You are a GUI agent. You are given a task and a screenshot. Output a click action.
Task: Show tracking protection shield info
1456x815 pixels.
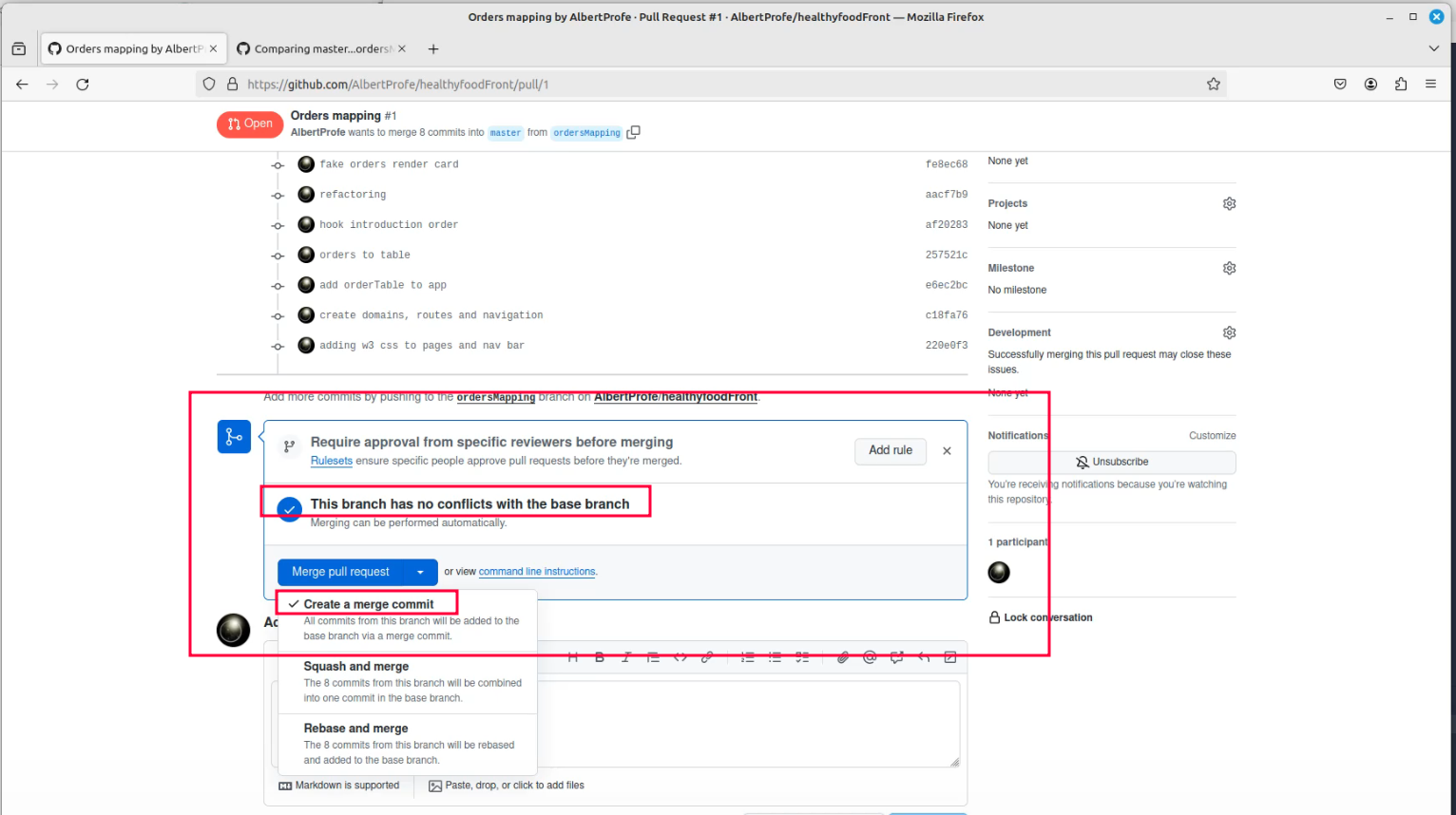pyautogui.click(x=209, y=84)
